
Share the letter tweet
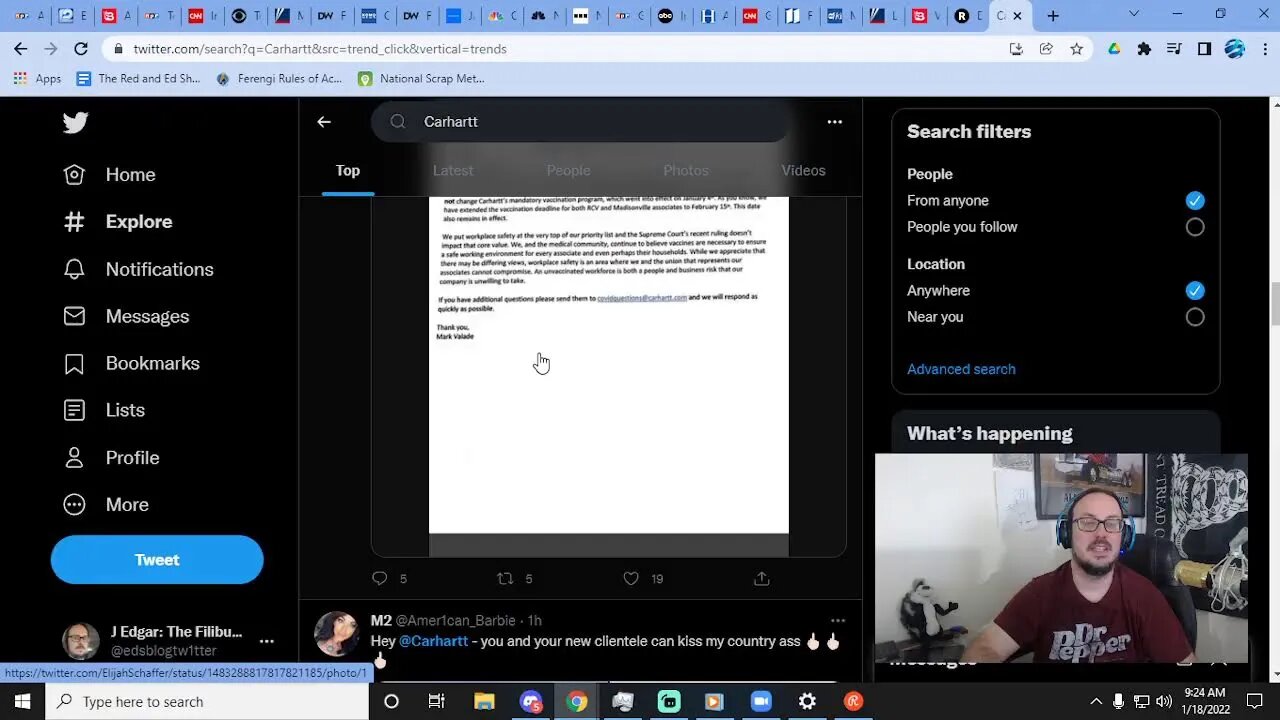click(761, 578)
